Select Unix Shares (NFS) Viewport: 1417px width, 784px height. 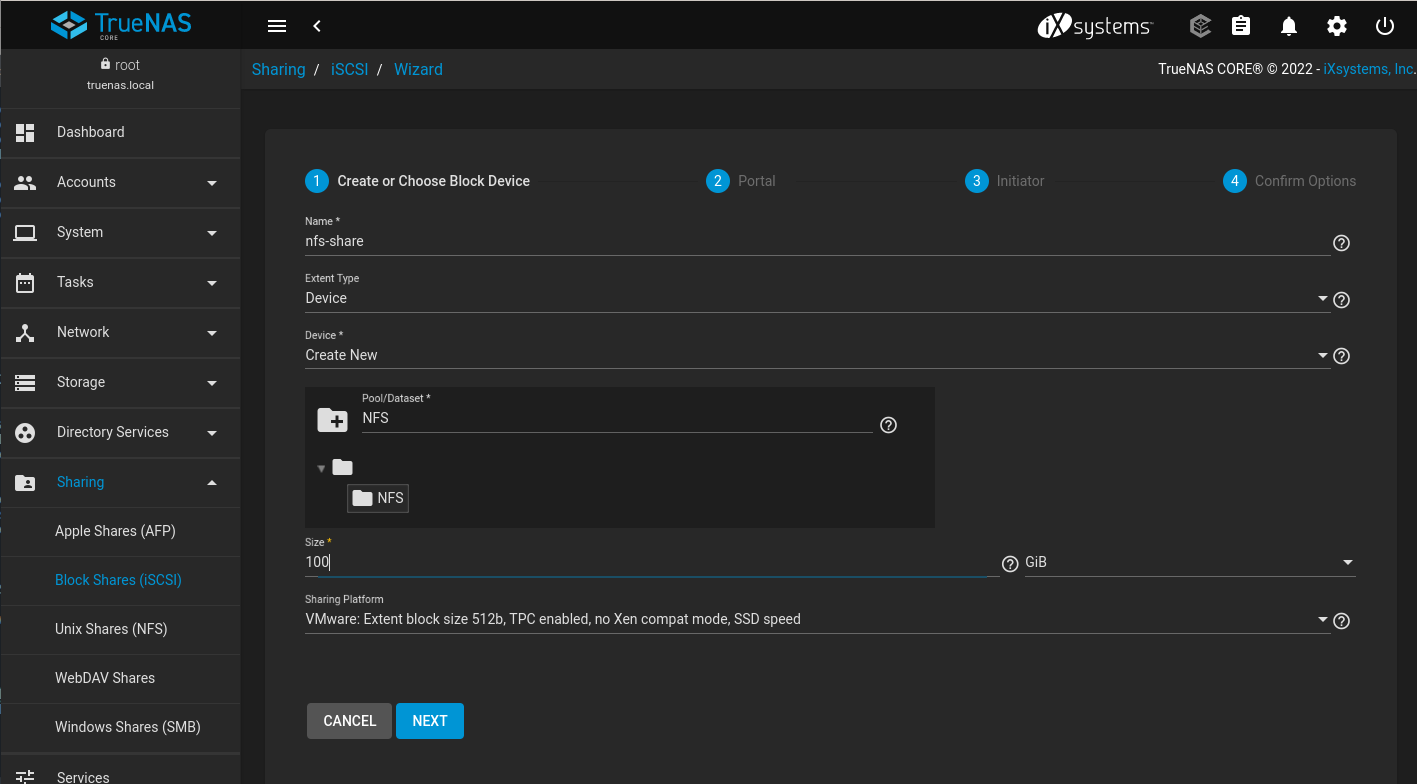tap(120, 629)
